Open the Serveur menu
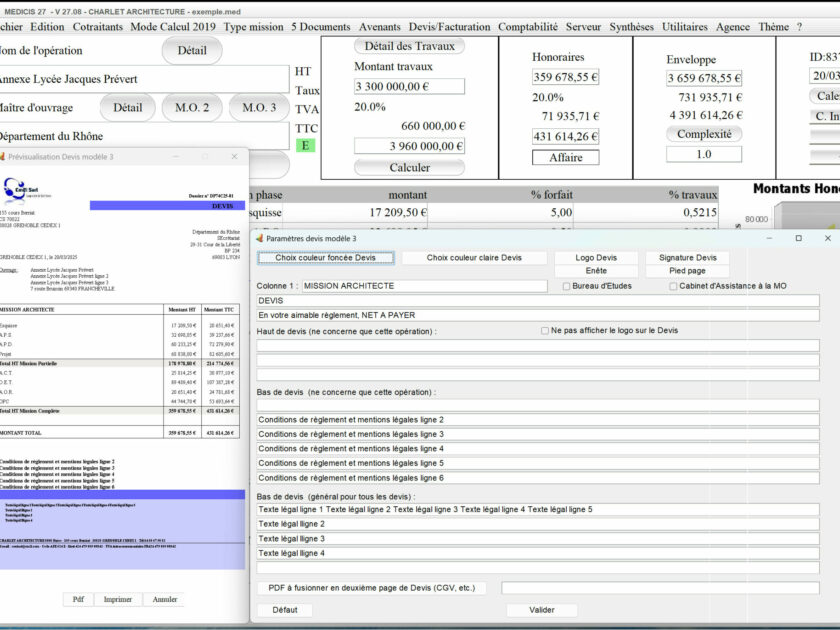 pos(583,27)
